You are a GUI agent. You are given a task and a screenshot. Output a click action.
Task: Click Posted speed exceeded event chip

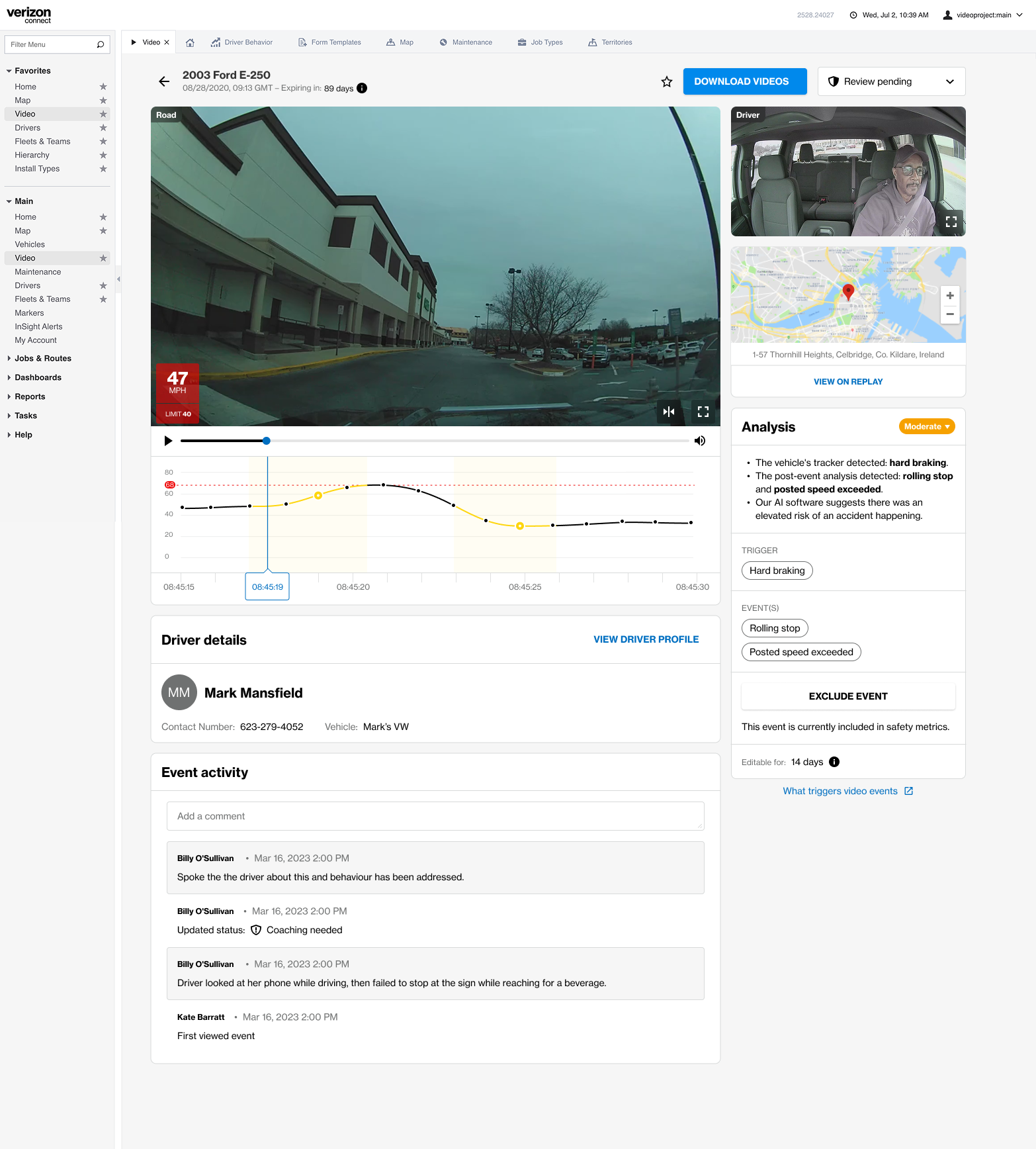click(801, 652)
